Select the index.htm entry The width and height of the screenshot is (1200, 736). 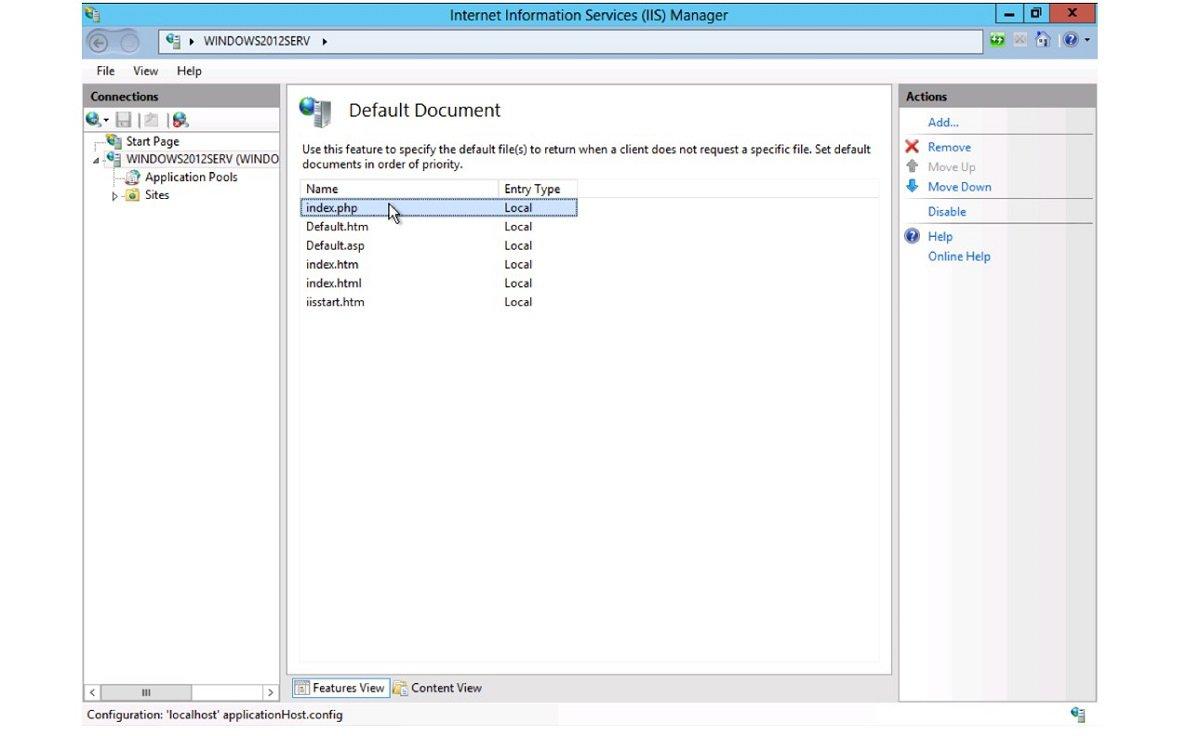(x=439, y=265)
